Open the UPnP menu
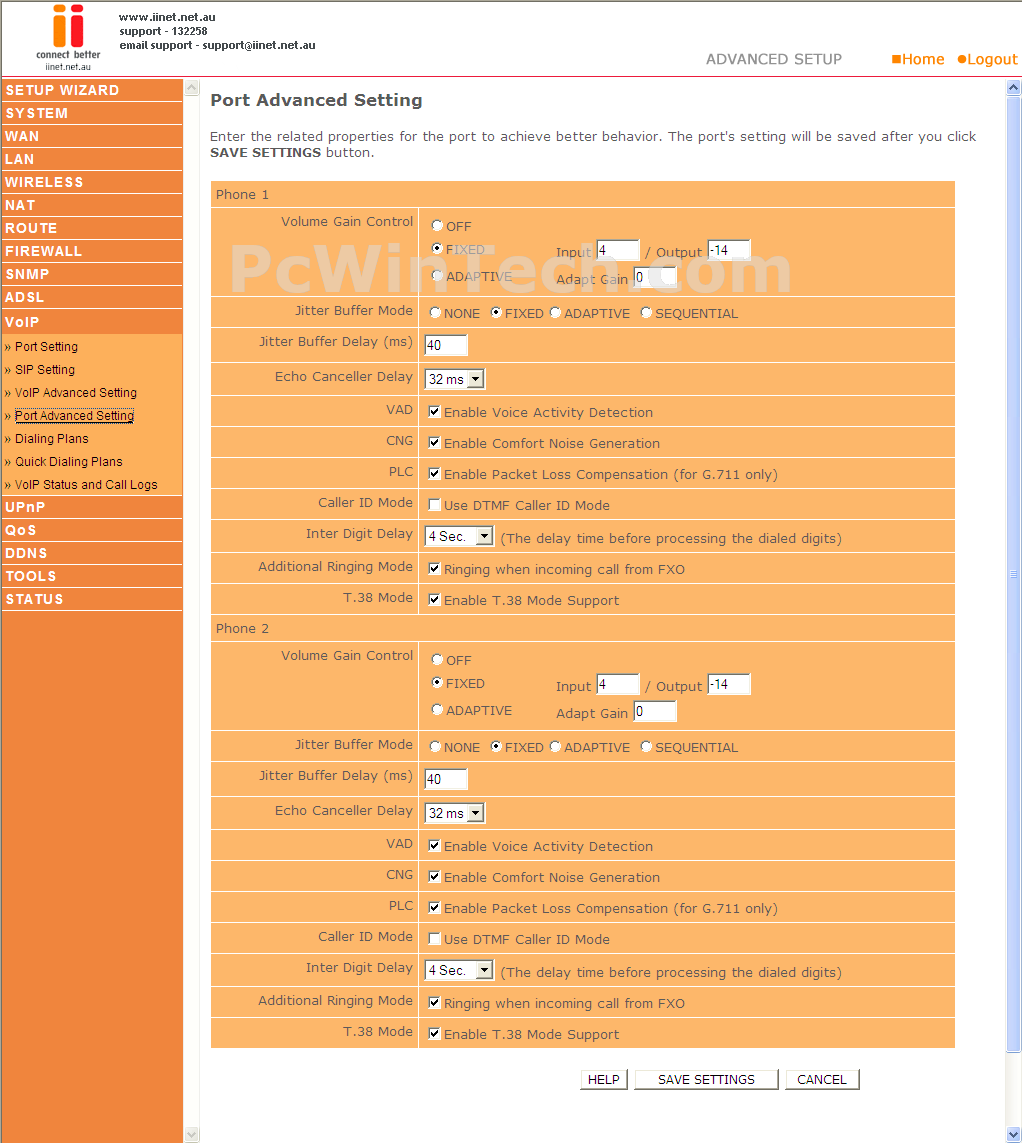 [92, 507]
